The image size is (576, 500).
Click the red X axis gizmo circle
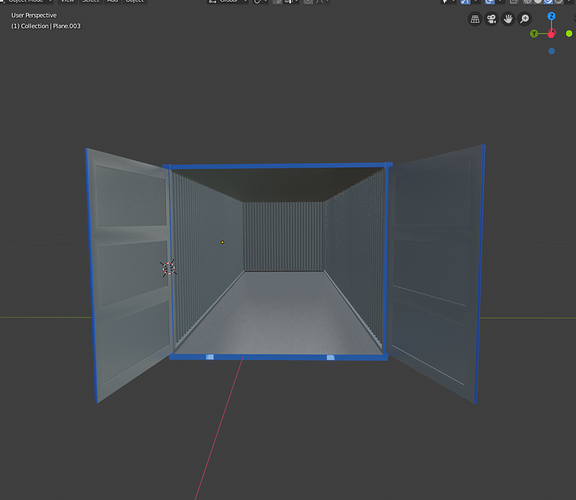point(551,35)
